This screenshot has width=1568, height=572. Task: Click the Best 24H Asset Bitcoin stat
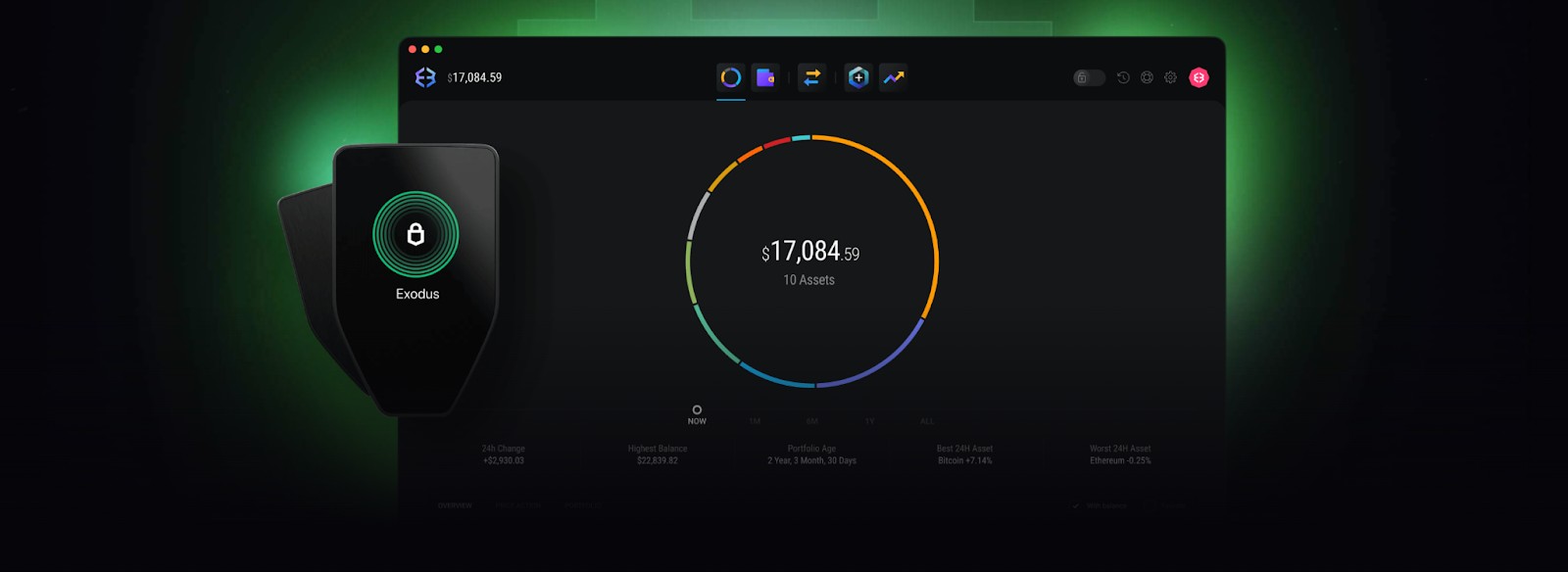click(965, 454)
